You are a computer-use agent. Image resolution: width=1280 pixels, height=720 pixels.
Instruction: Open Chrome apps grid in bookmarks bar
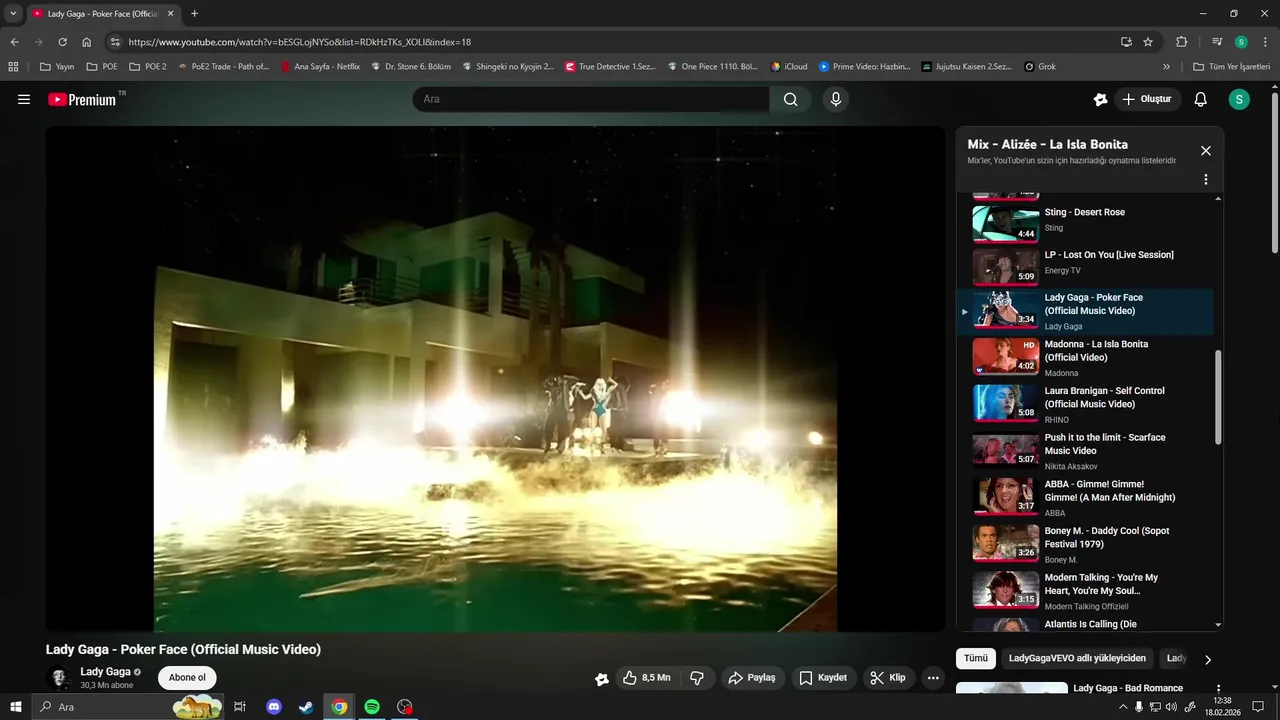pos(13,67)
